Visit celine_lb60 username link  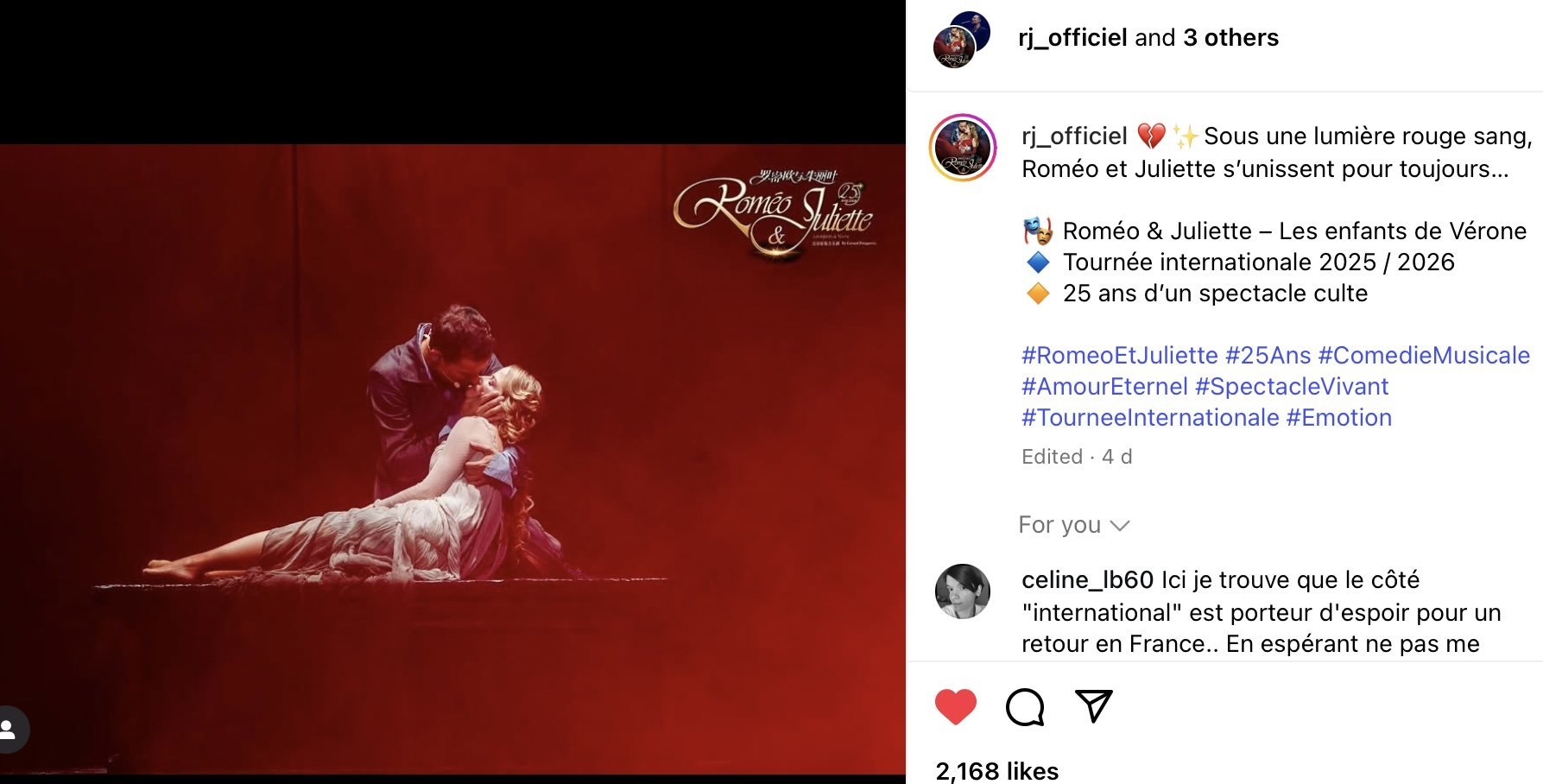tap(1087, 580)
